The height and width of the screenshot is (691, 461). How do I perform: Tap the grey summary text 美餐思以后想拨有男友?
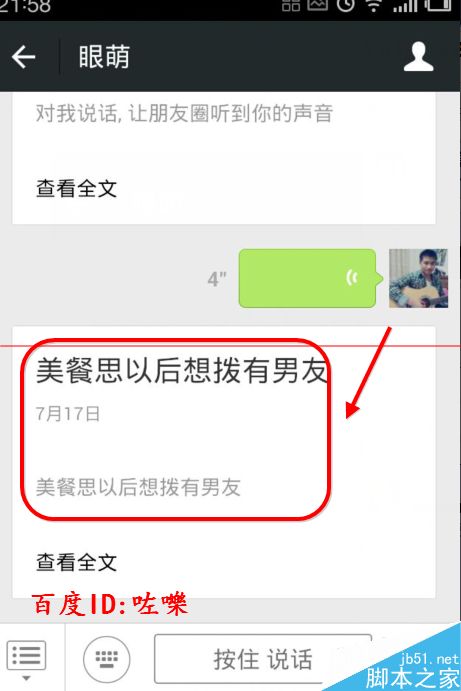coord(138,487)
